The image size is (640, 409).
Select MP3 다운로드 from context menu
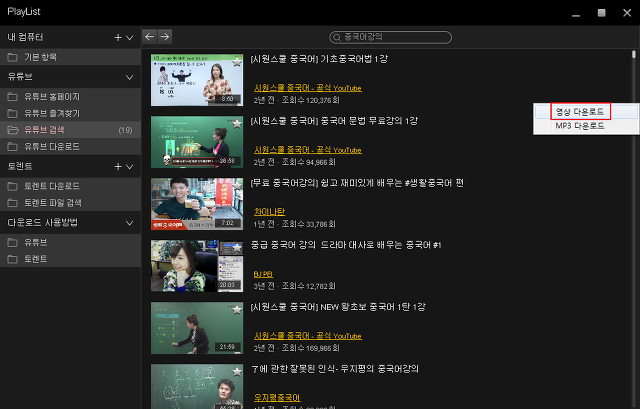586,126
